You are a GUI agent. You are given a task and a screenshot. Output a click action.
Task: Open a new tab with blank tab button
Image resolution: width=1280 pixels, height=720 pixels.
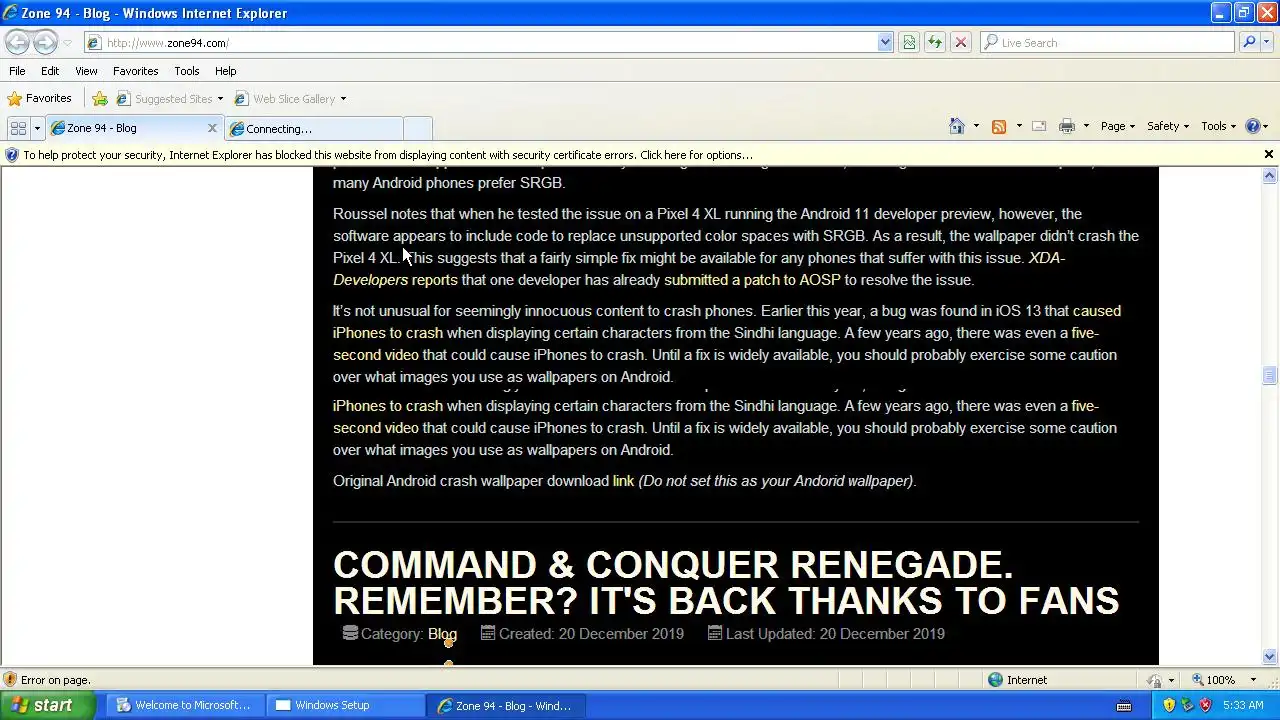(418, 128)
